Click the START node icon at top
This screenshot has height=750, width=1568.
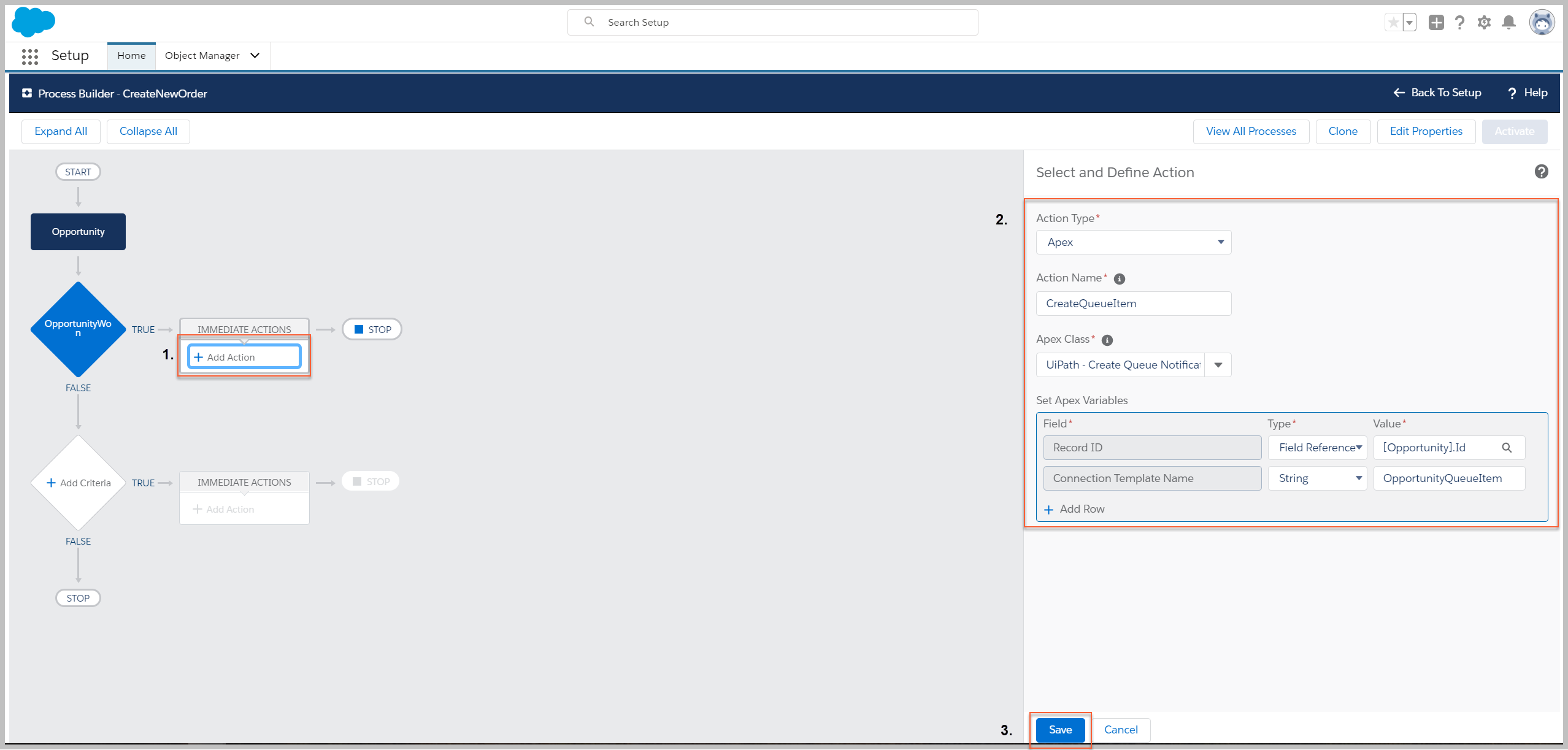click(x=77, y=171)
